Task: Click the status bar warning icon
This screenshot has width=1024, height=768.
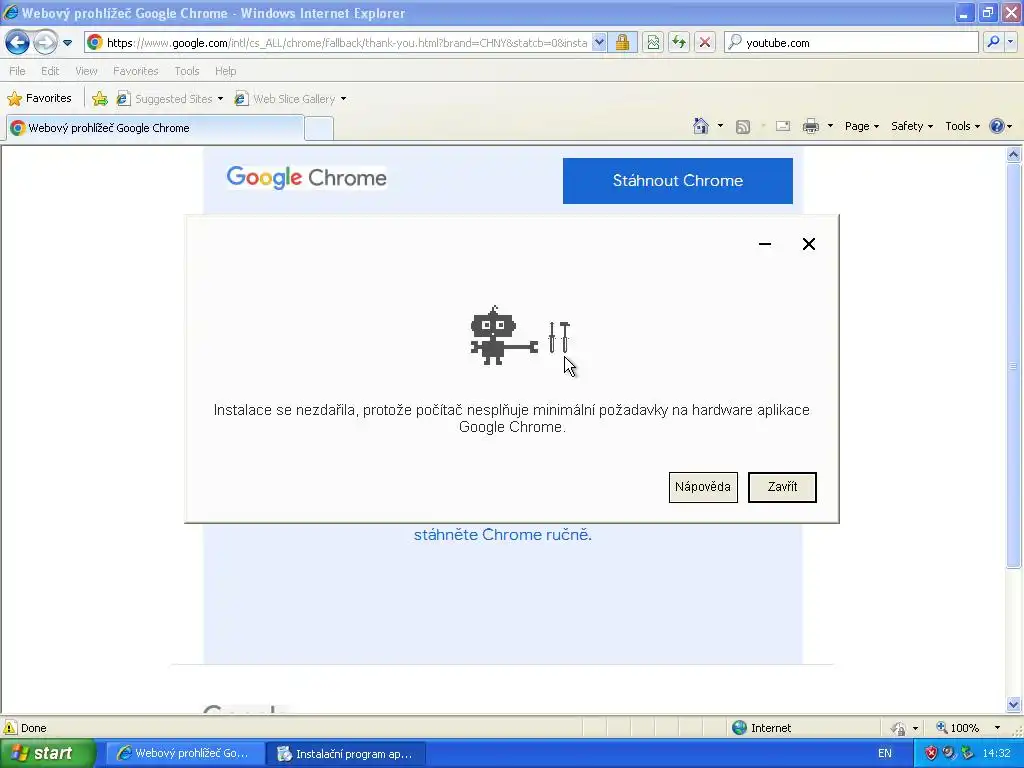Action: pyautogui.click(x=10, y=728)
